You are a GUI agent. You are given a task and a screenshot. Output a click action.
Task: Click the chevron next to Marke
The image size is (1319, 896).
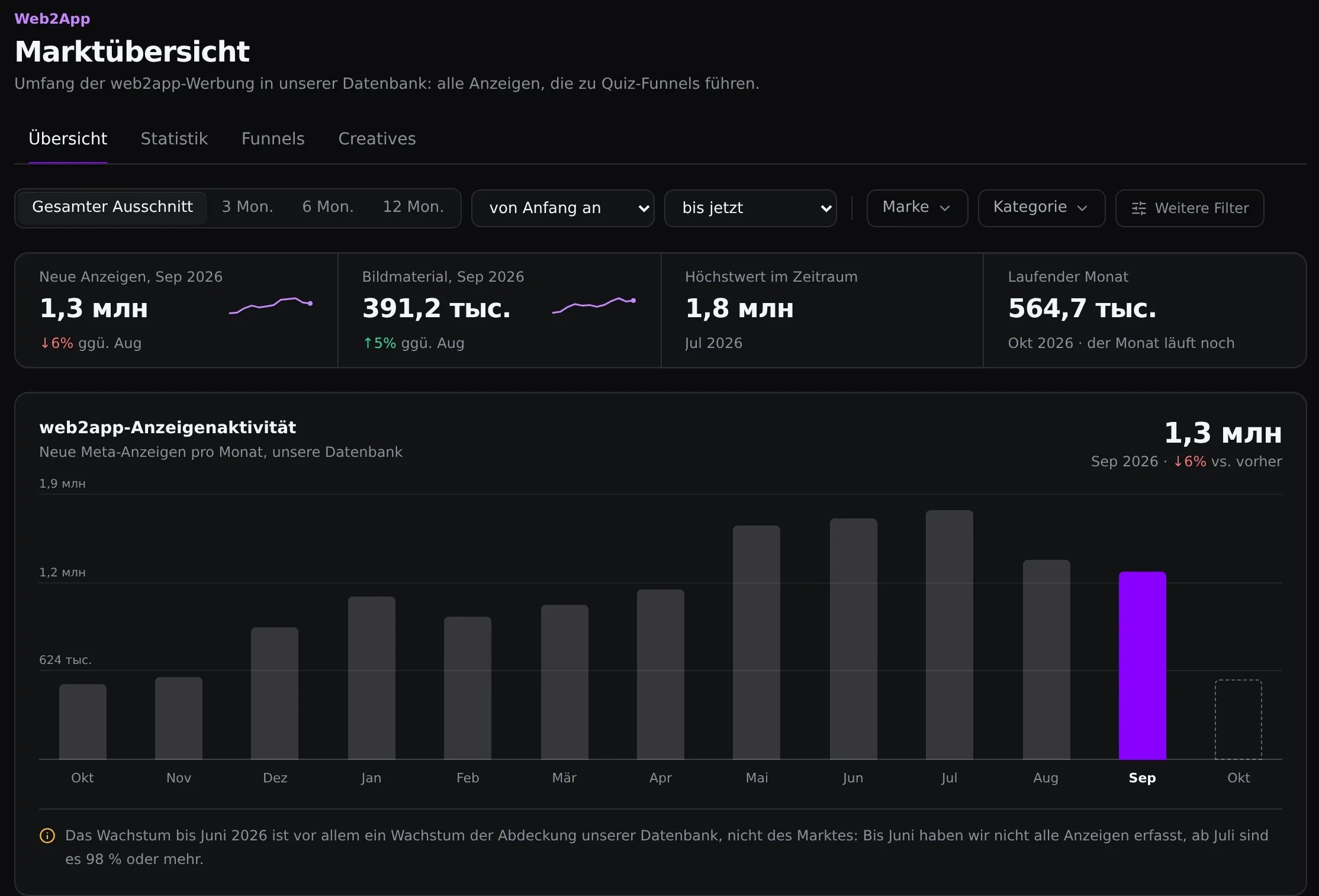[x=945, y=208]
